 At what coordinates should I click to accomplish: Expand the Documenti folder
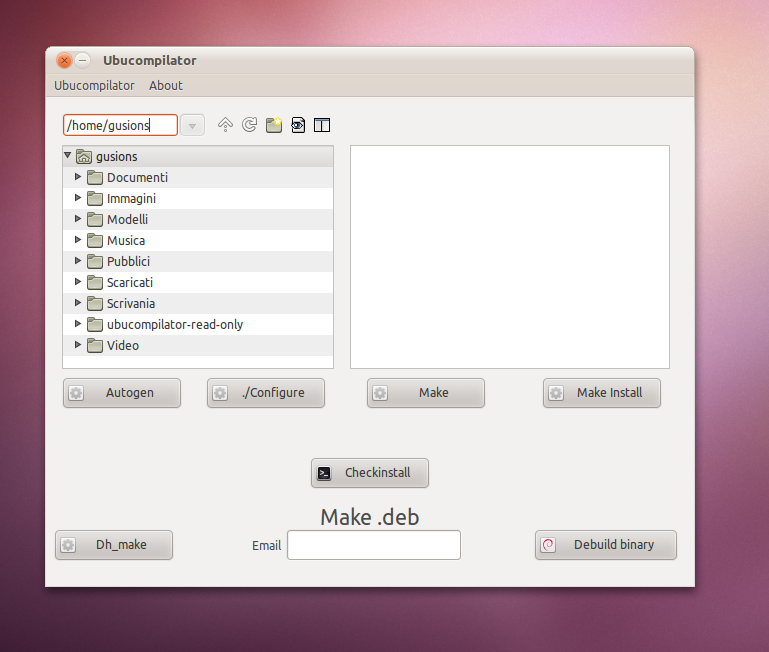[77, 177]
